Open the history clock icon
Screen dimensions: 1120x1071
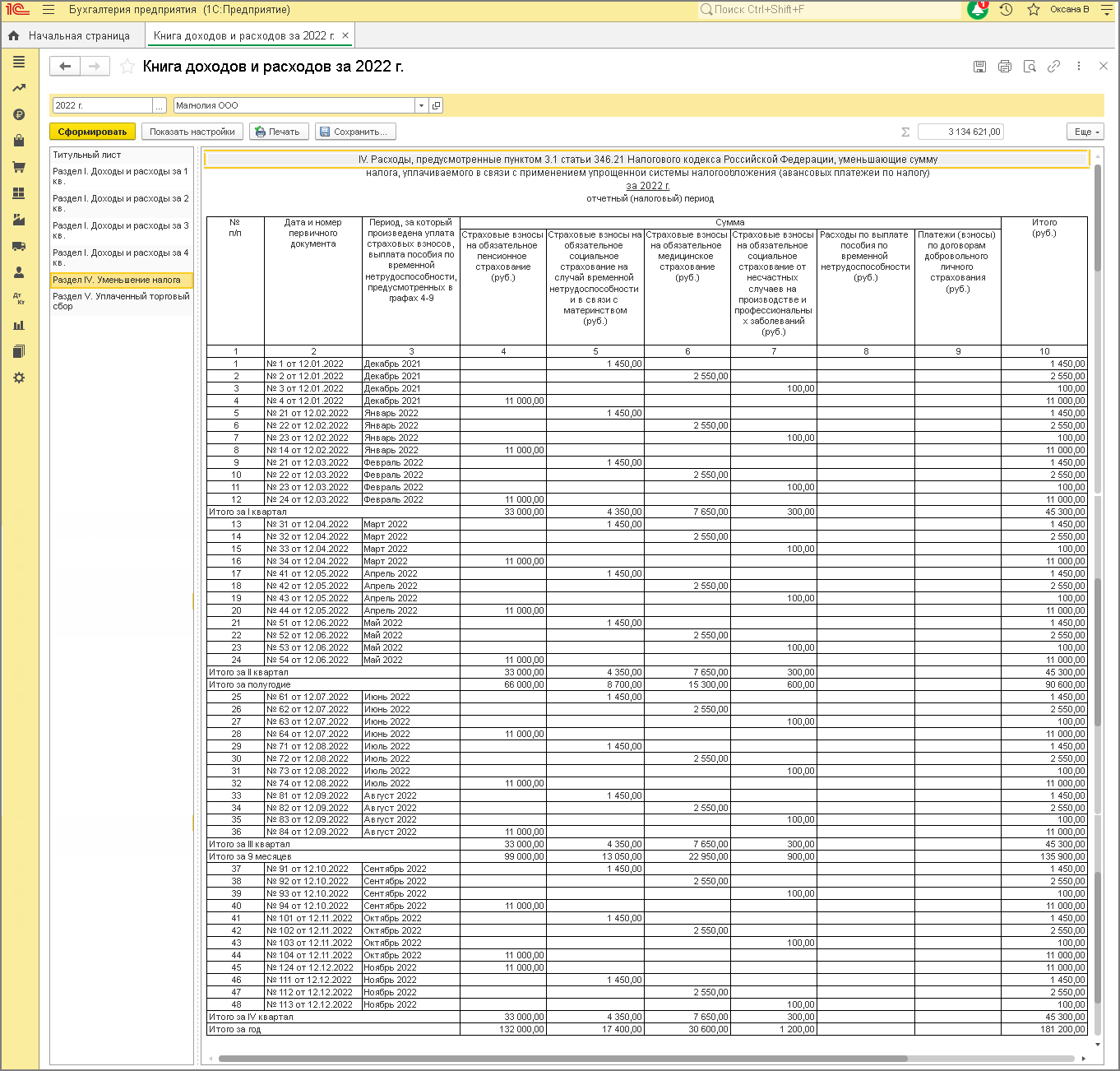[1006, 10]
